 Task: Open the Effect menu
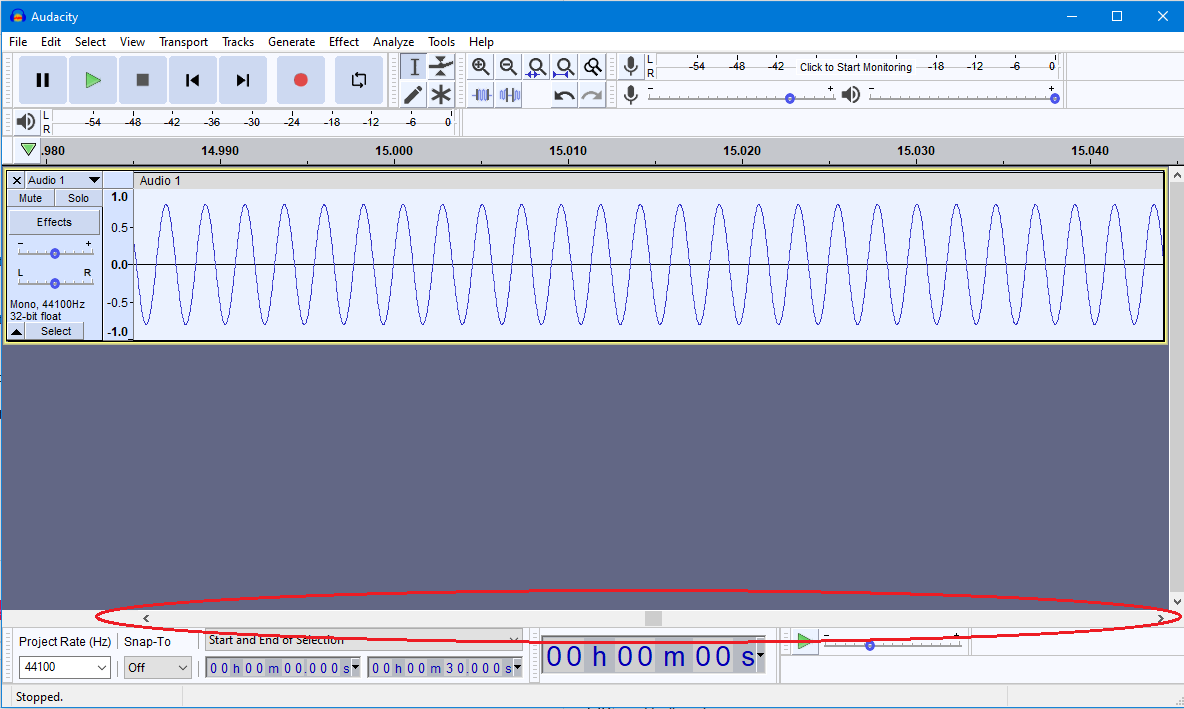pyautogui.click(x=344, y=42)
